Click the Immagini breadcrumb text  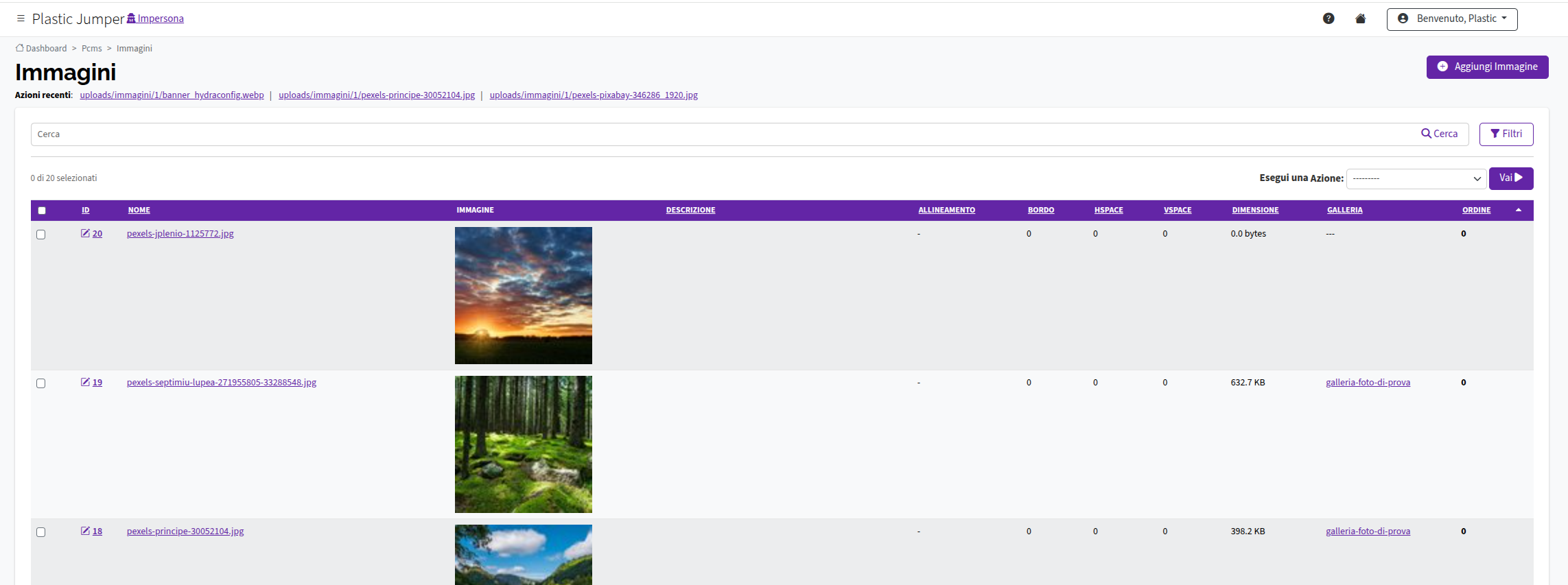[x=134, y=48]
